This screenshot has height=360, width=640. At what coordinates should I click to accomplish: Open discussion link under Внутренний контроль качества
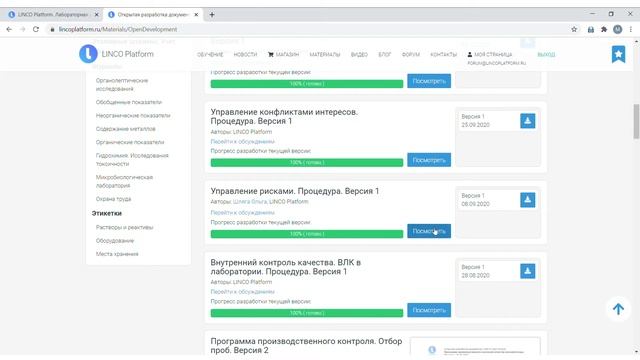[242, 292]
